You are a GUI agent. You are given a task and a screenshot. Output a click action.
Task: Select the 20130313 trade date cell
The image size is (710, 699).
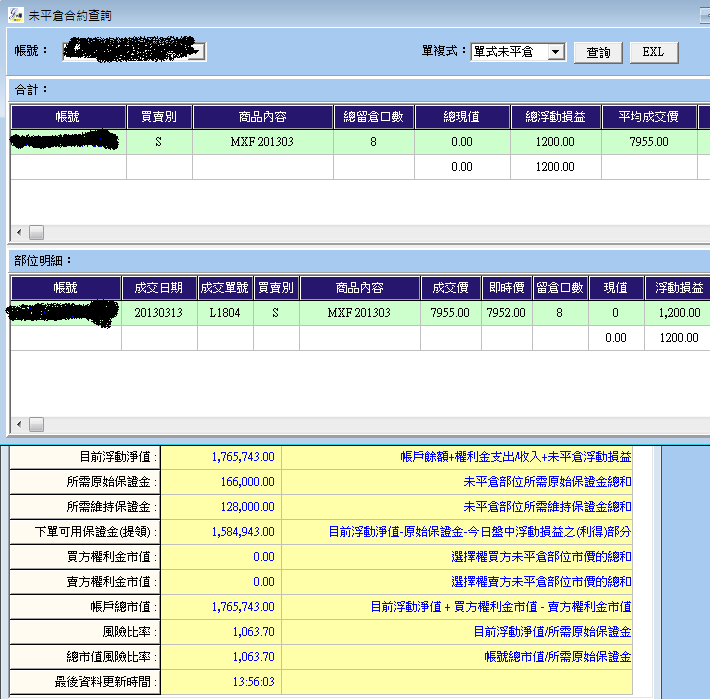[x=159, y=313]
